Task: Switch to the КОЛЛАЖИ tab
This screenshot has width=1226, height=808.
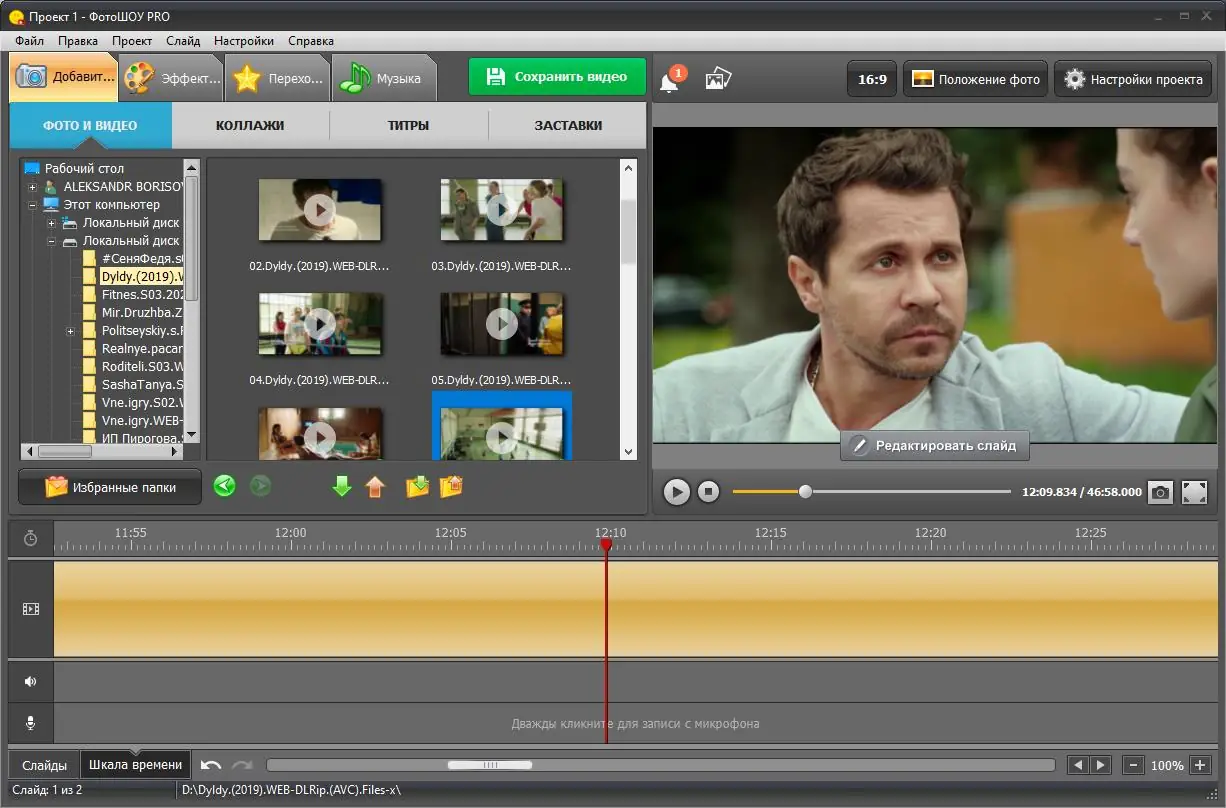Action: [250, 126]
